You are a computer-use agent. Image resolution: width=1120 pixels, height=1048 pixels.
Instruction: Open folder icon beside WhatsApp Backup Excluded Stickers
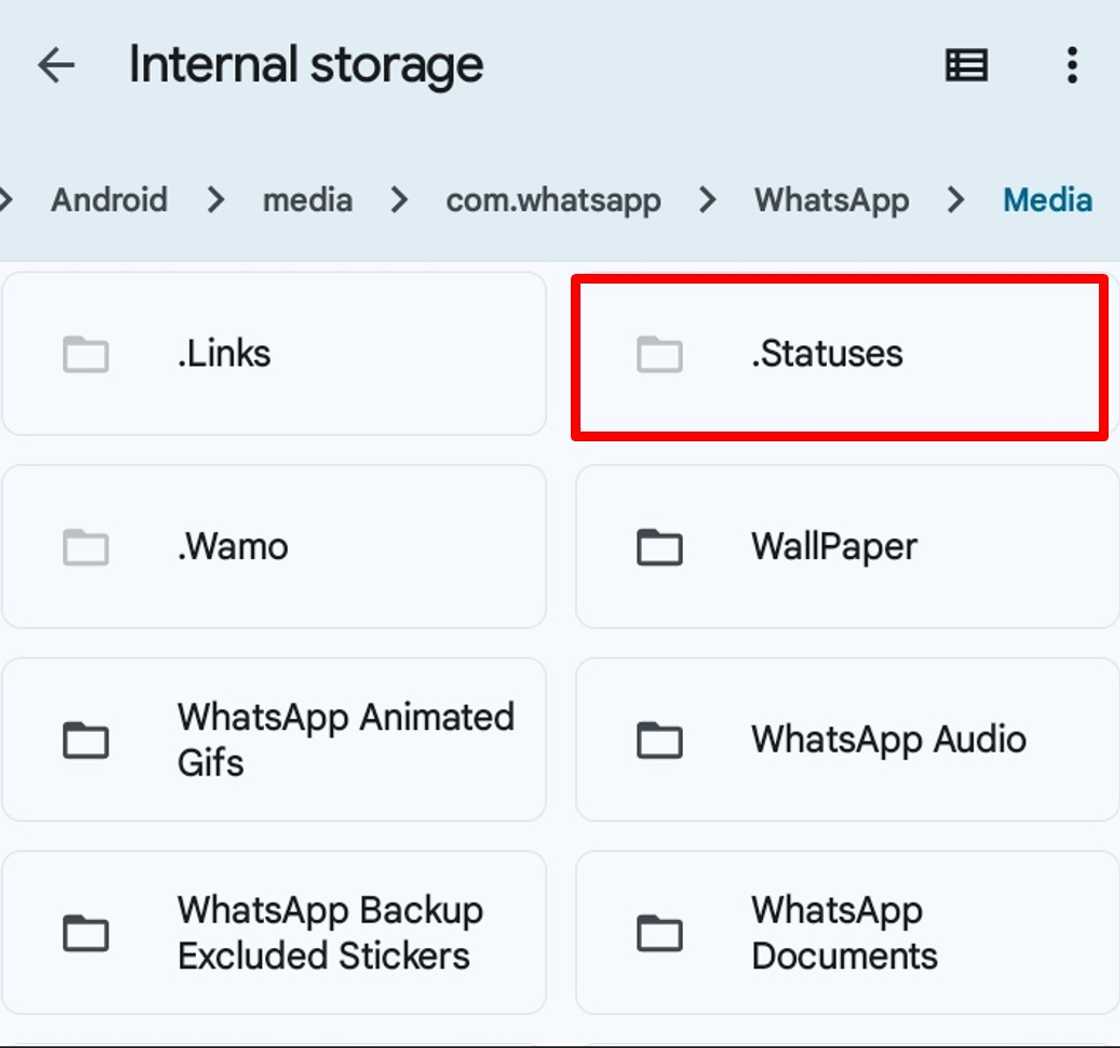tap(86, 933)
